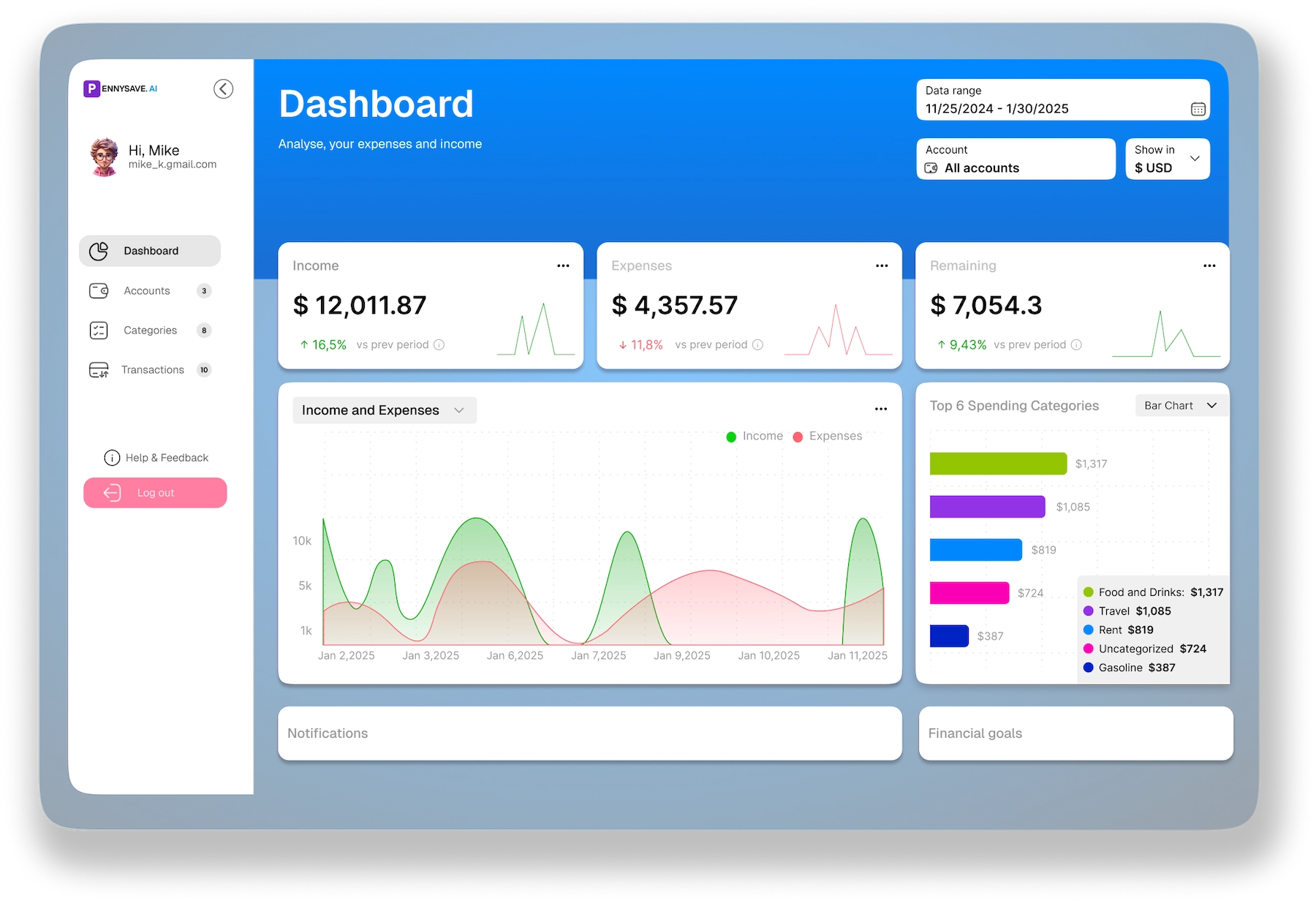Open the Bar Chart type dropdown
Image resolution: width=1316 pixels, height=903 pixels.
[x=1180, y=406]
